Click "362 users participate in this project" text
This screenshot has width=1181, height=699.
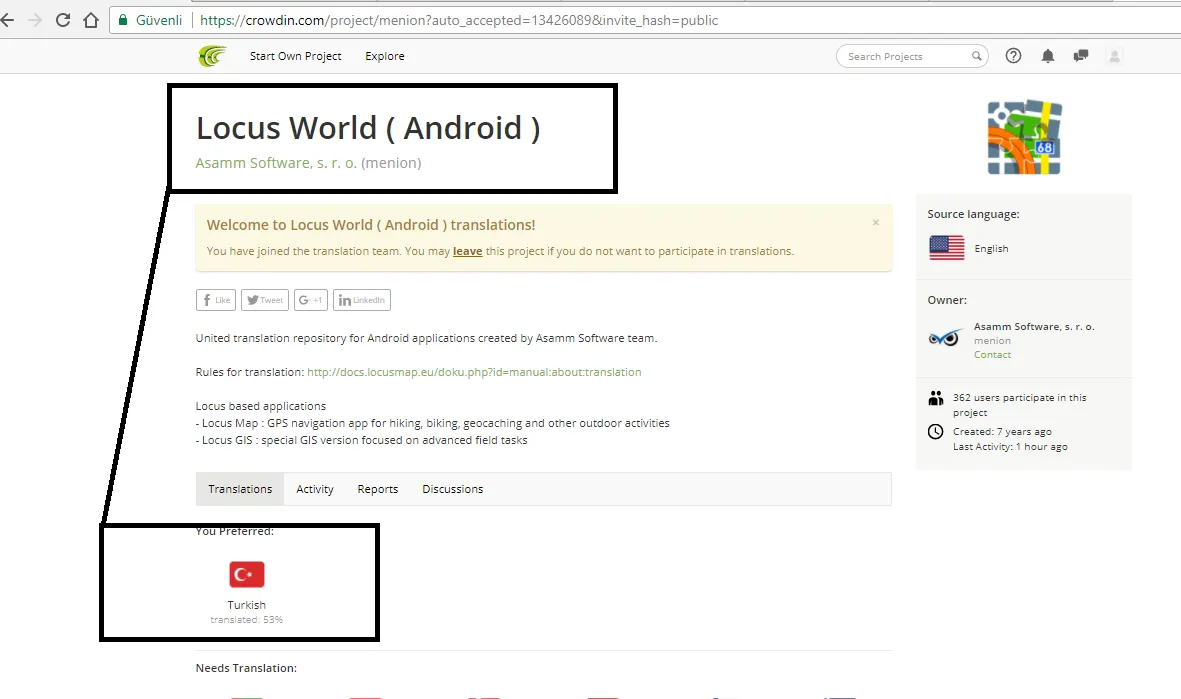tap(1020, 405)
